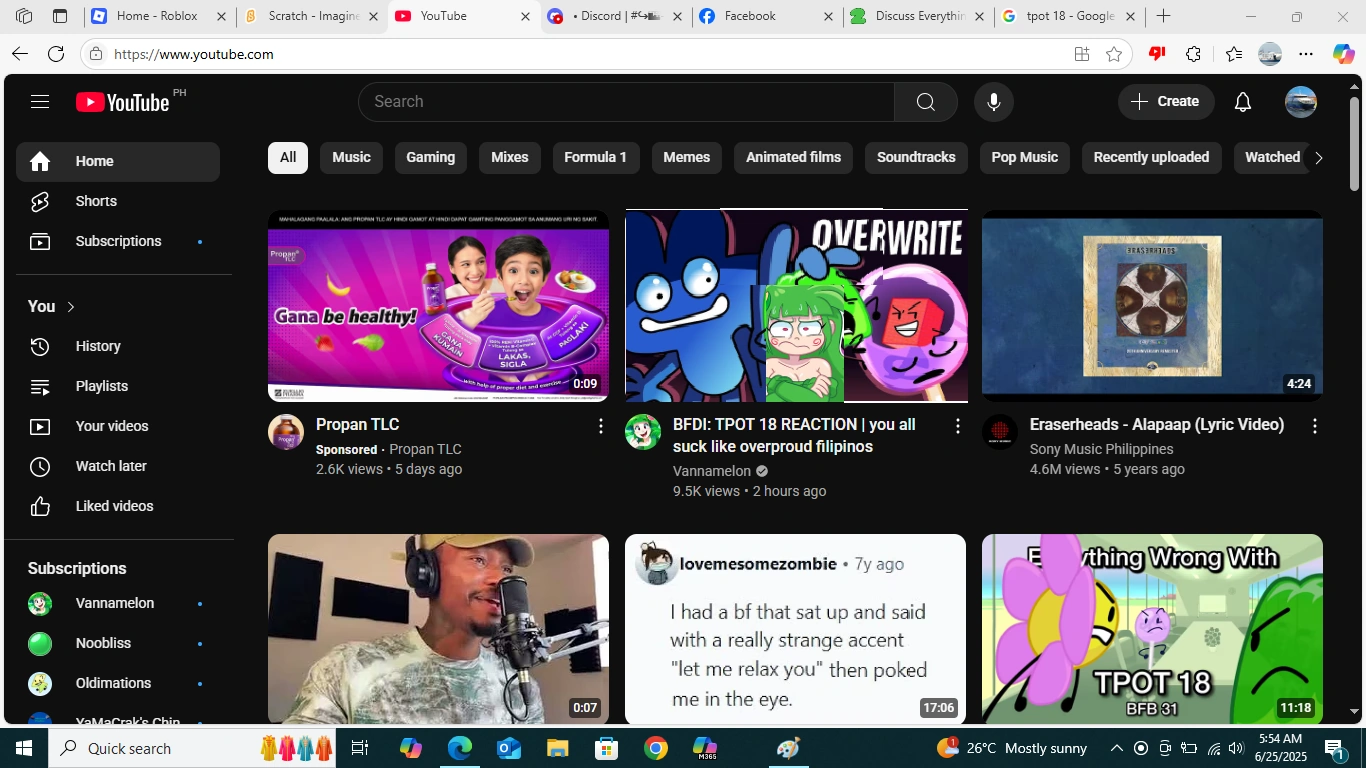
Task: Open the Vannamelon channel from subscriptions
Action: point(114,603)
